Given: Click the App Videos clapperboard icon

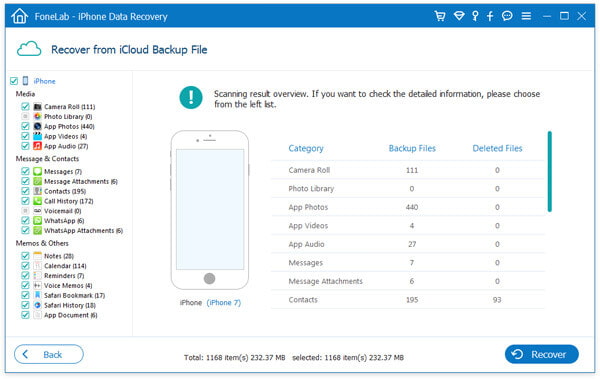Looking at the screenshot, I should (37, 136).
